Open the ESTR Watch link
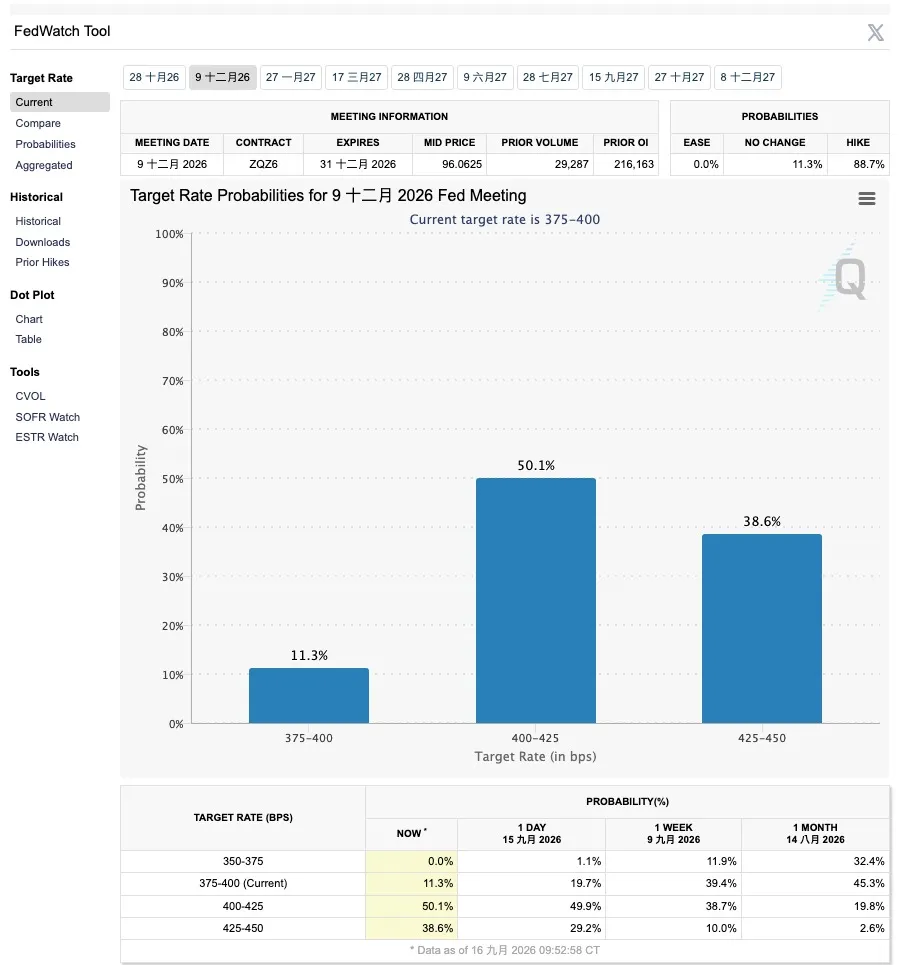Screen dimensions: 900x965 coord(47,437)
